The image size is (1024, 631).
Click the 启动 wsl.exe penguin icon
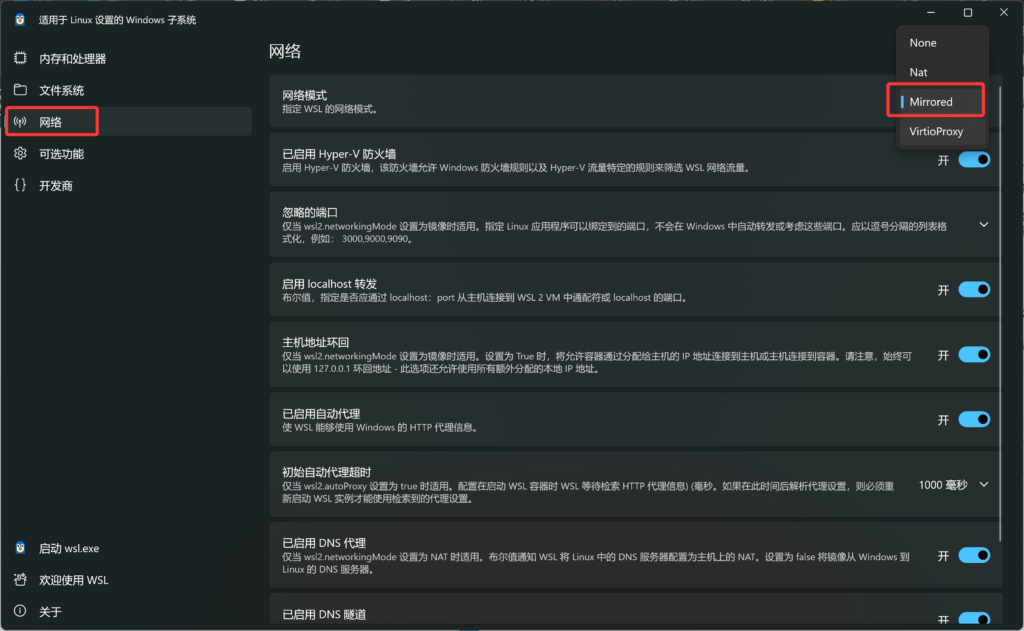click(x=20, y=548)
